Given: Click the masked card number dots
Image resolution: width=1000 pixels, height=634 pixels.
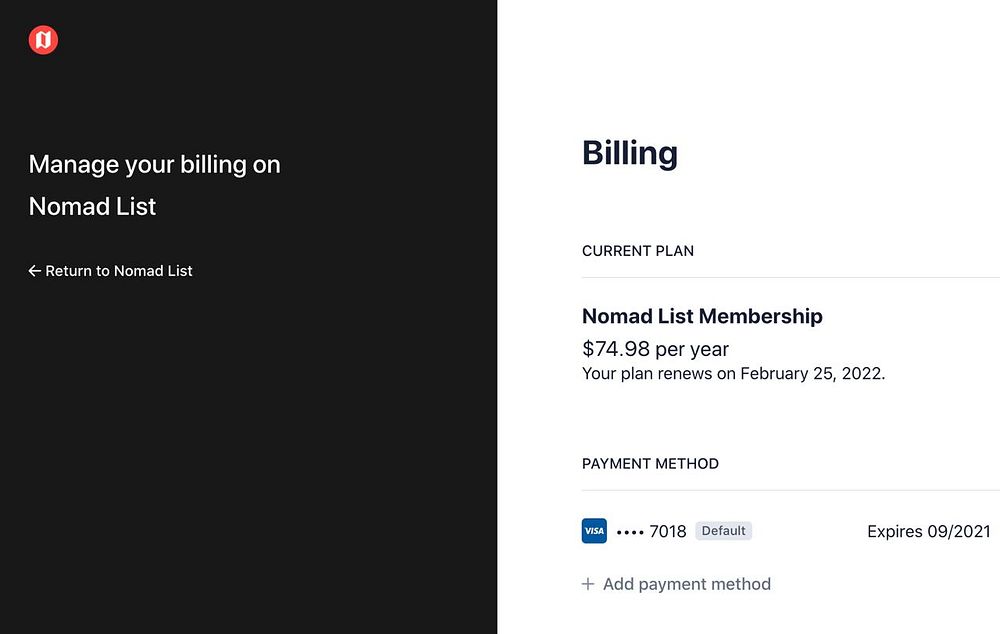Looking at the screenshot, I should (x=630, y=531).
